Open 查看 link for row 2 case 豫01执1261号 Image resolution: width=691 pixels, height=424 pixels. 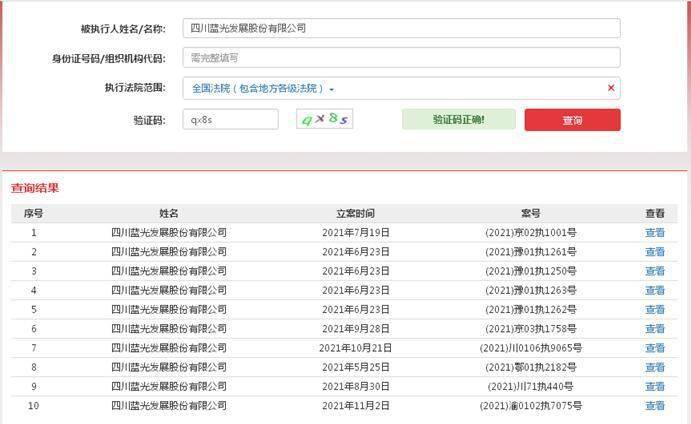(x=654, y=252)
